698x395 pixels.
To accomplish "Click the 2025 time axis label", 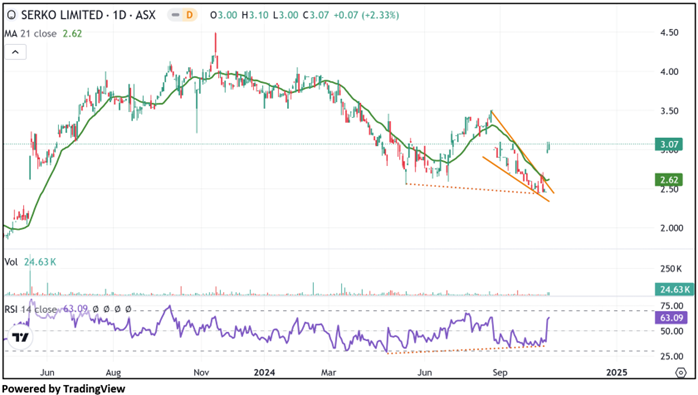I will click(x=616, y=372).
